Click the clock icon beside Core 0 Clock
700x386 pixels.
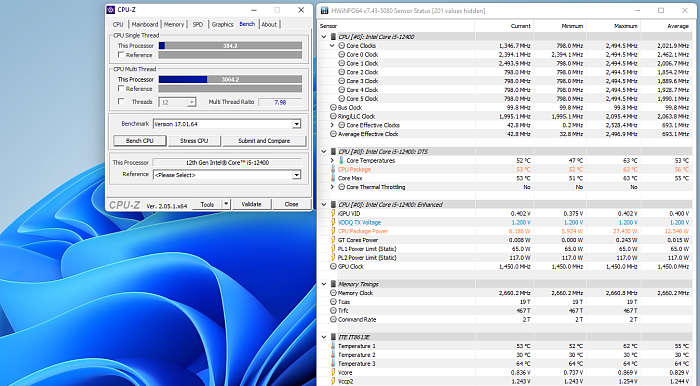(x=342, y=54)
